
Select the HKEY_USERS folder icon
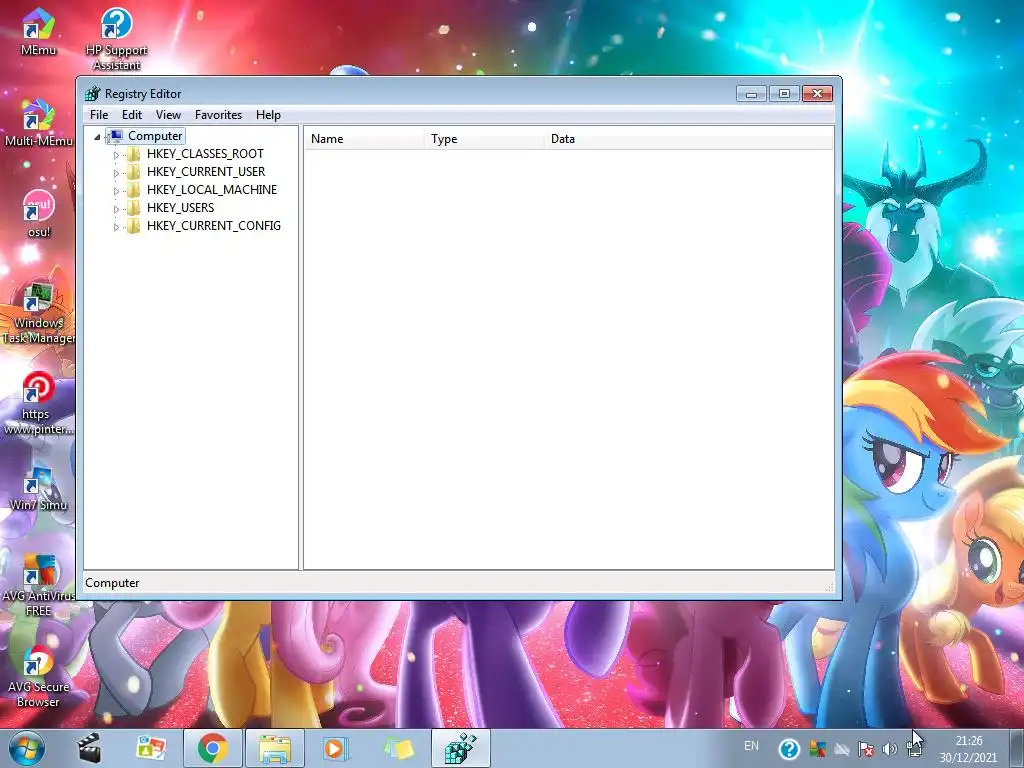click(133, 208)
